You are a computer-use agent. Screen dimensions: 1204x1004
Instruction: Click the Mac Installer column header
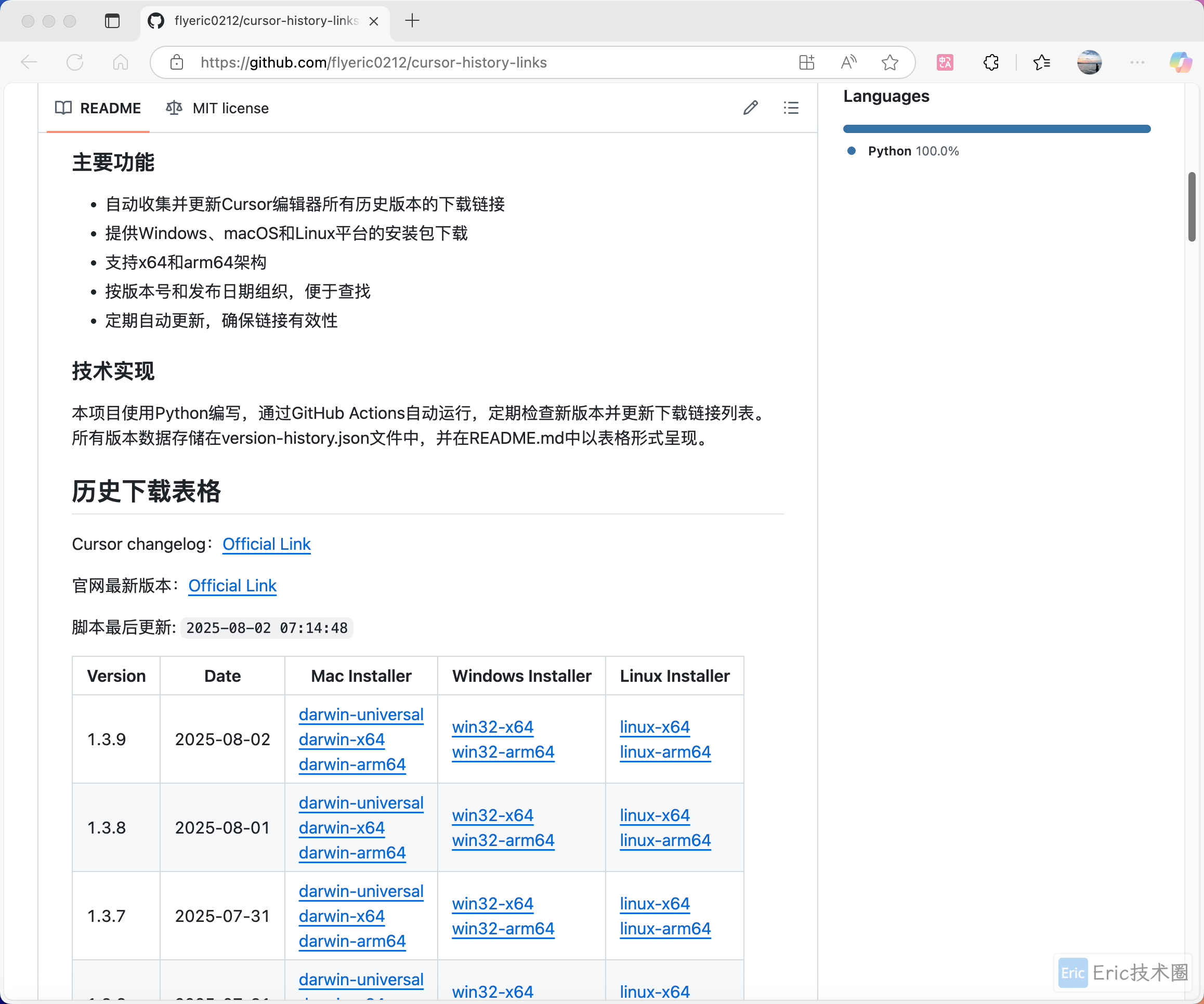[x=361, y=676]
